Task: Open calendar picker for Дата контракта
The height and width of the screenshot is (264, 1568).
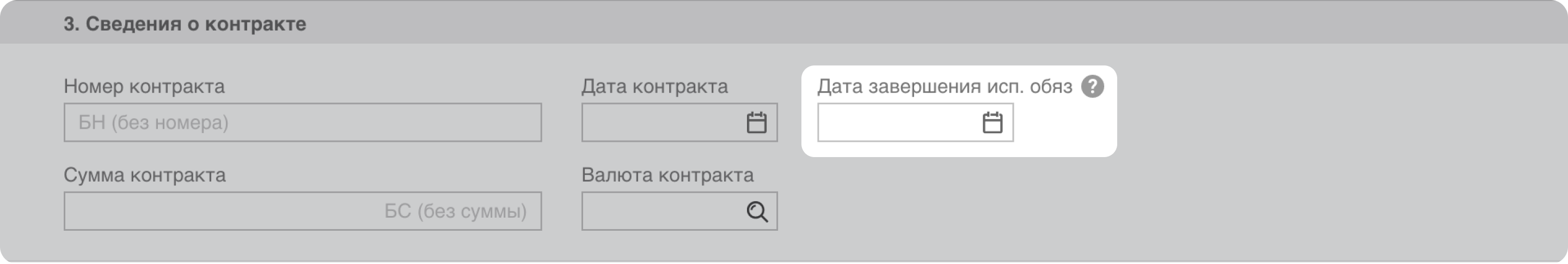Action: (x=756, y=123)
